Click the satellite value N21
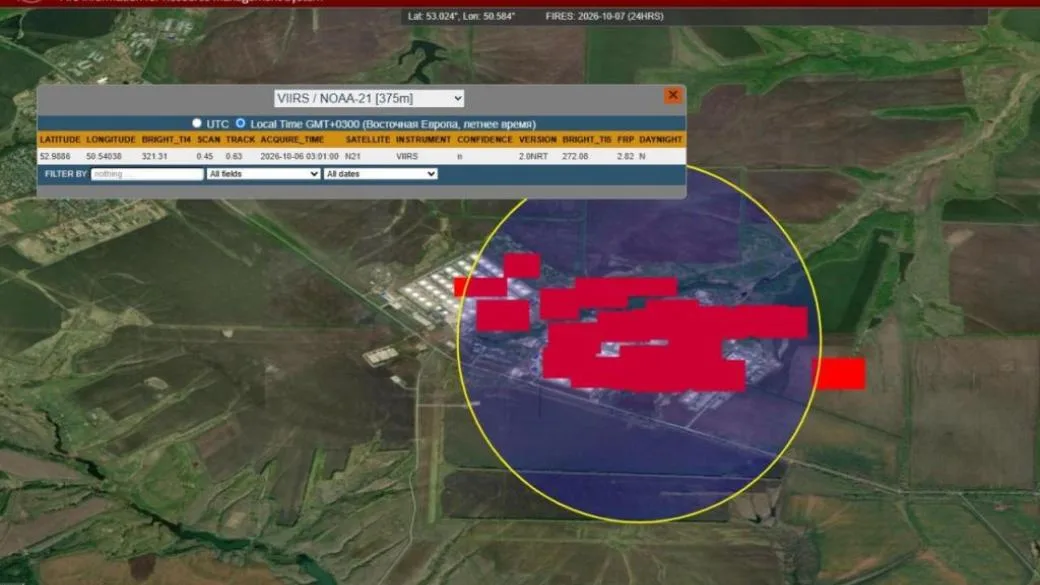1040x585 pixels. pyautogui.click(x=353, y=157)
